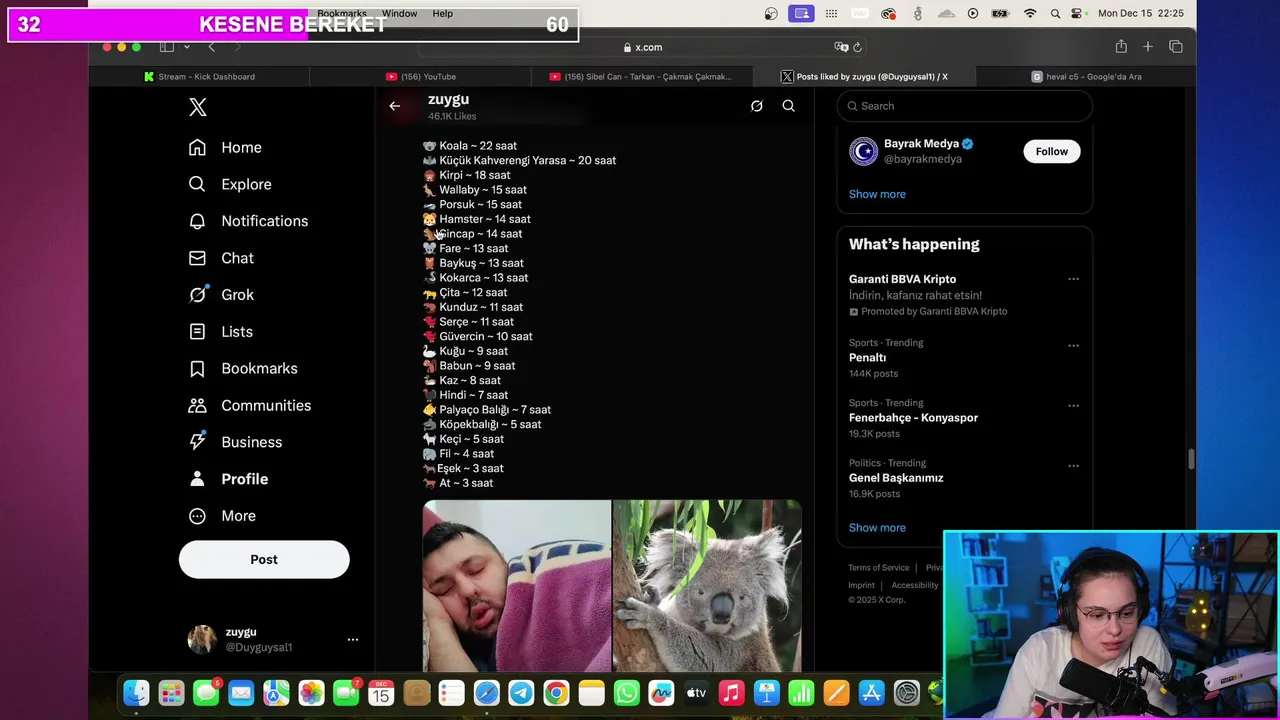
Task: Expand the More menu in sidebar
Action: (x=223, y=516)
